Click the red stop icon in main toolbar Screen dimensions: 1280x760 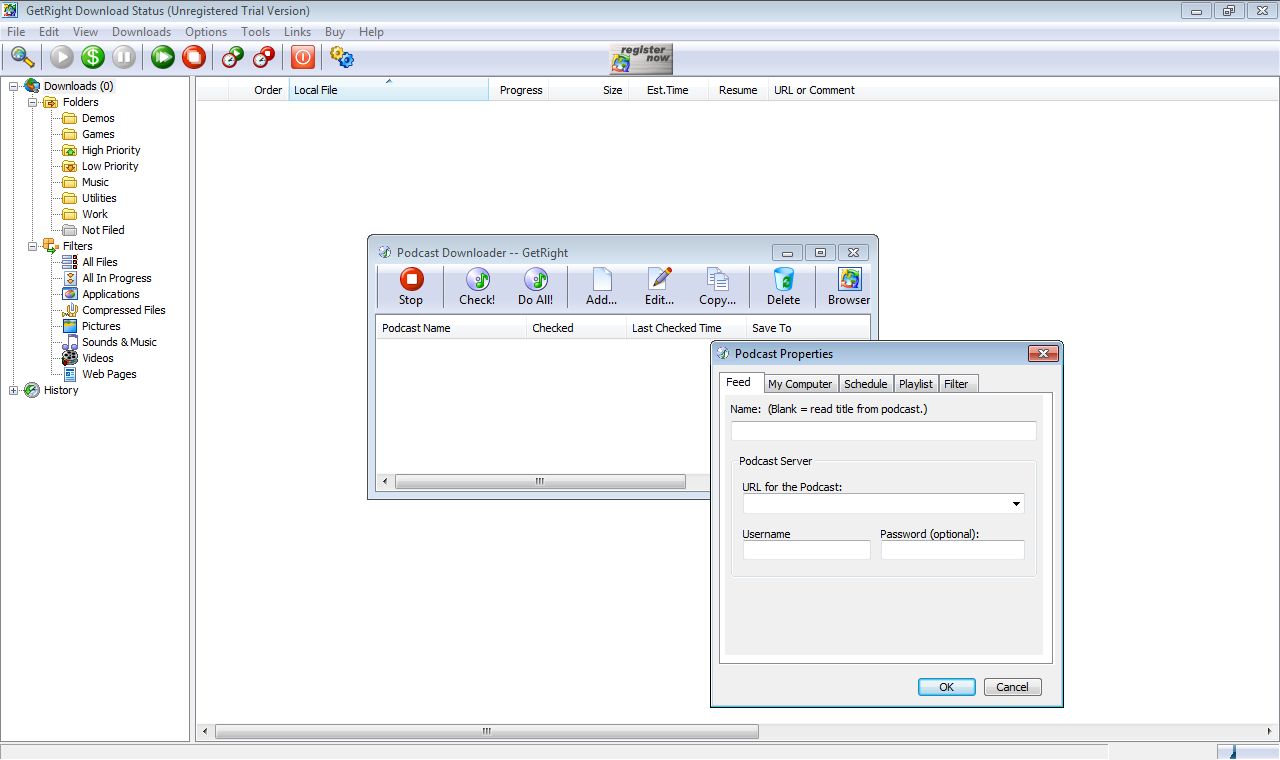[194, 57]
